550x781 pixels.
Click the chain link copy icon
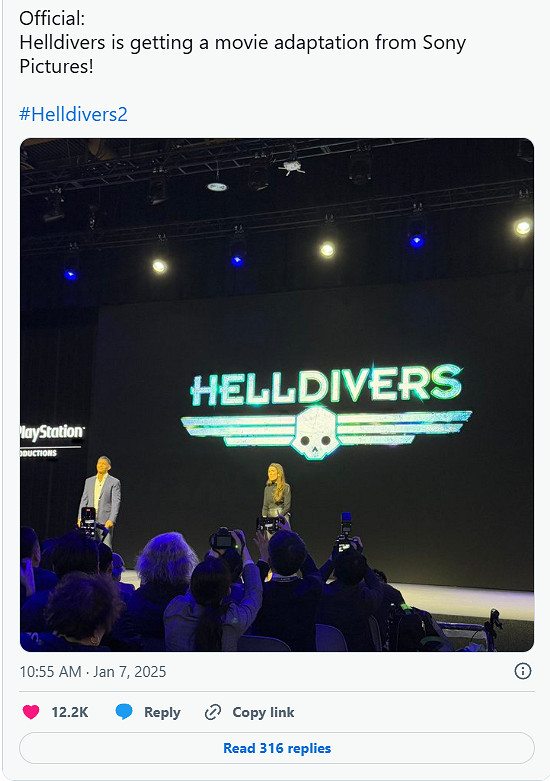(213, 712)
